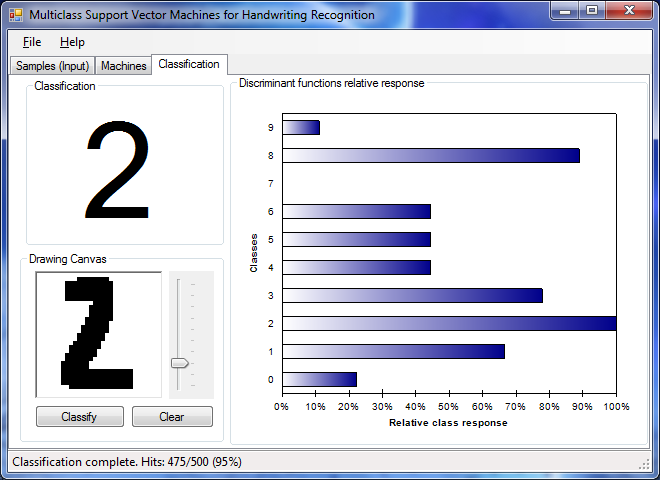Click the bar for class 0
660x480 pixels.
pos(319,379)
